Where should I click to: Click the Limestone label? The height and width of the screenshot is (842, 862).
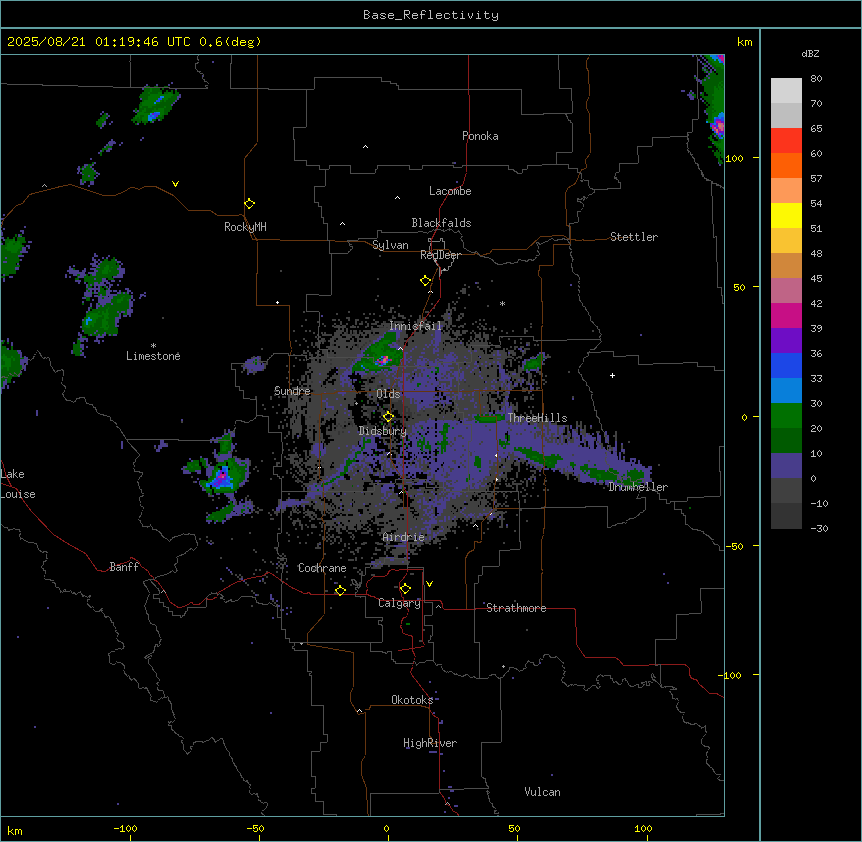pyautogui.click(x=153, y=356)
